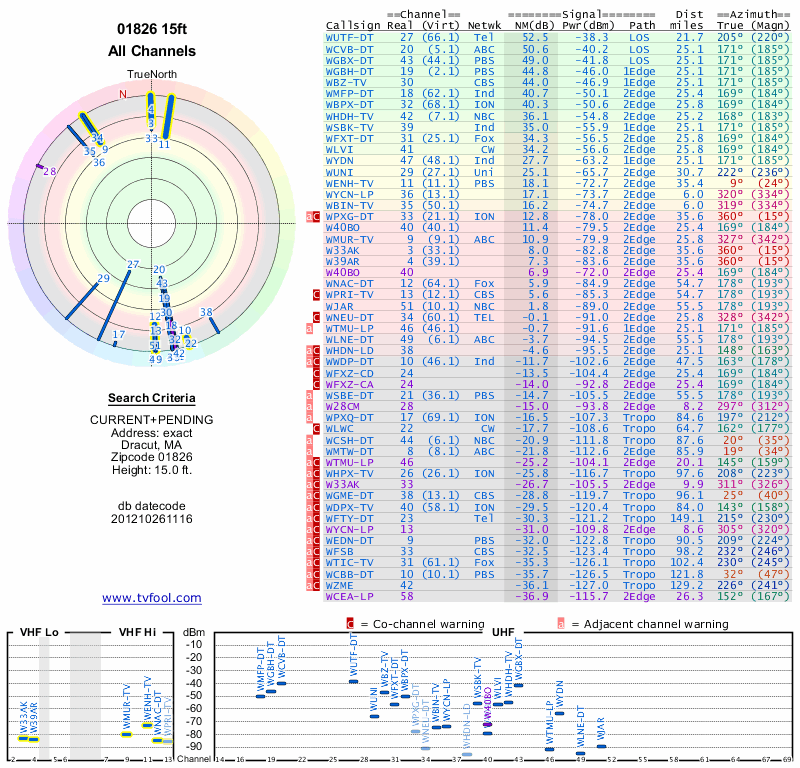The height and width of the screenshot is (768, 800).
Task: Select WCVB-DT callsign in the table
Action: 349,49
